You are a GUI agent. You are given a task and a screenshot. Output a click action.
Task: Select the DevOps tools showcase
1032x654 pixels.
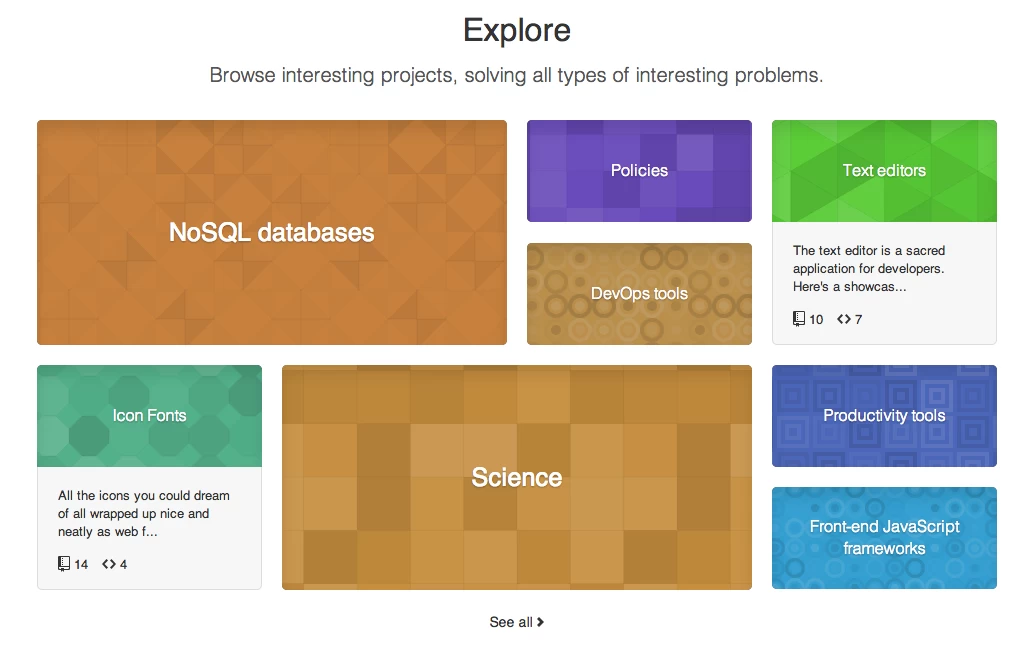coord(639,294)
